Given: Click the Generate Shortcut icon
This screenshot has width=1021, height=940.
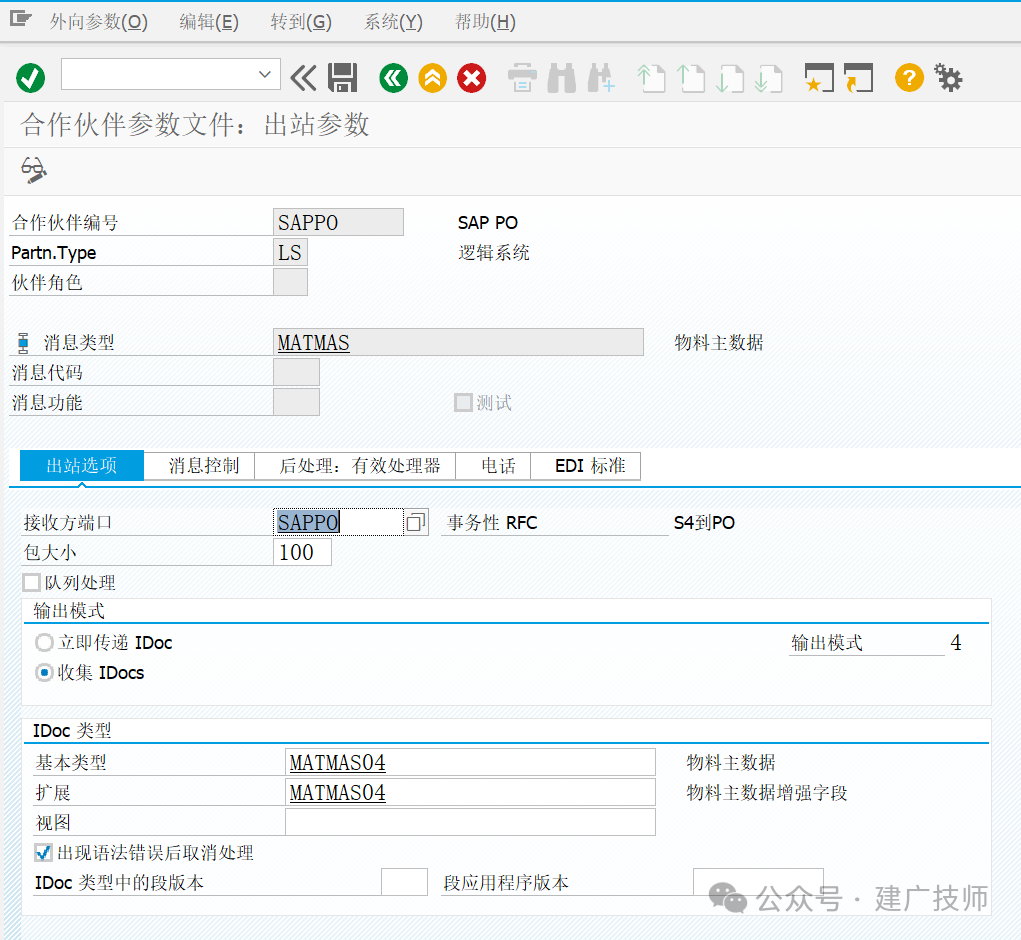Looking at the screenshot, I should [858, 78].
